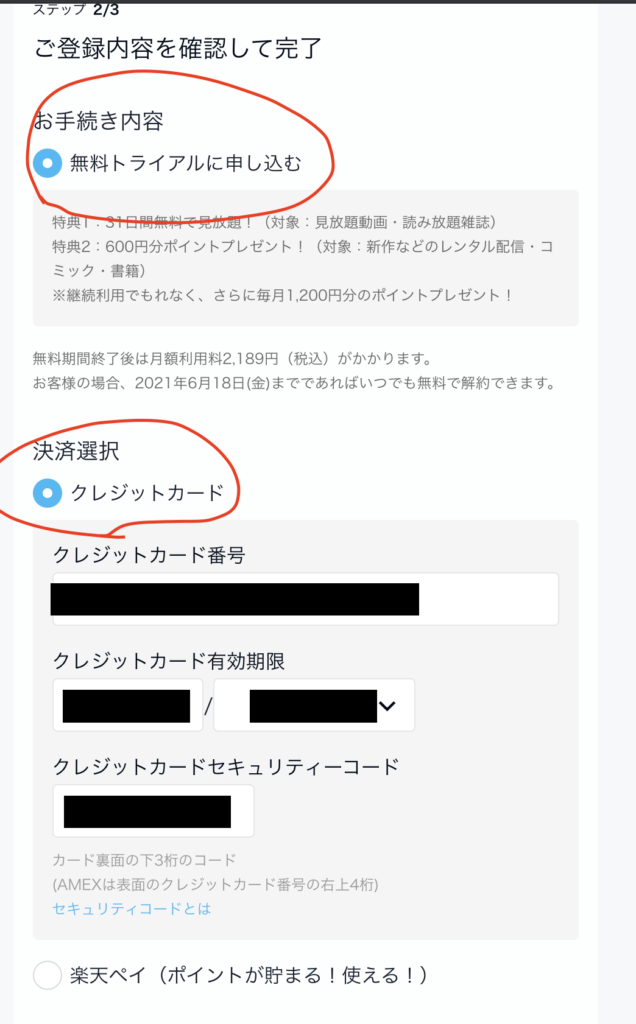This screenshot has height=1024, width=636.
Task: Select the 無料トライアルに申し込む radio button
Action: [48, 163]
